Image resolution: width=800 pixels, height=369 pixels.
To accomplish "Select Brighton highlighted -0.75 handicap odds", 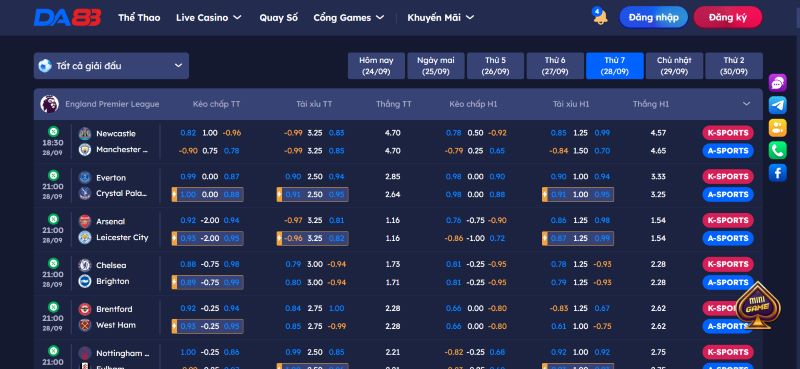I will [208, 282].
